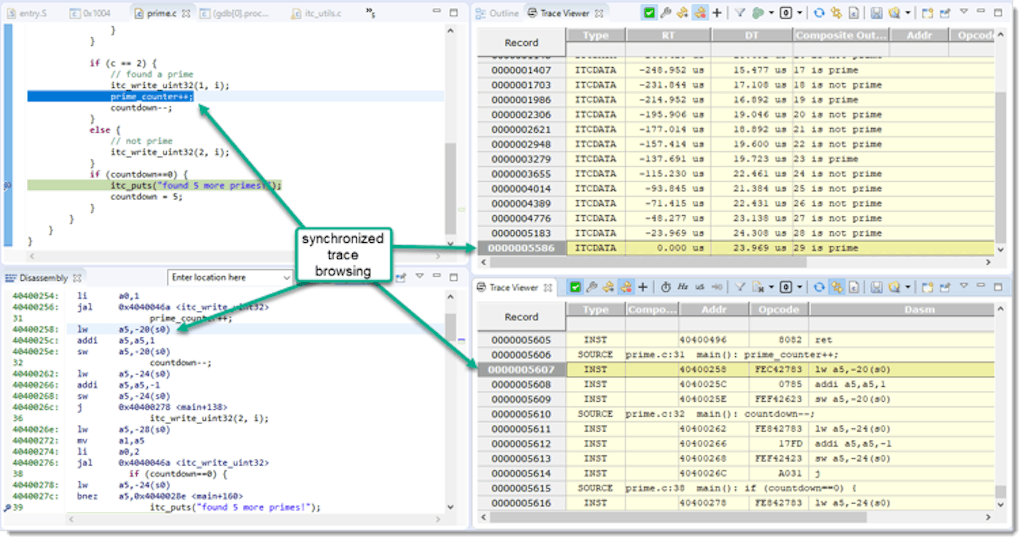Click the horizontal scrollbar of upper Trace Viewer
Image resolution: width=1024 pixels, height=542 pixels.
648,262
